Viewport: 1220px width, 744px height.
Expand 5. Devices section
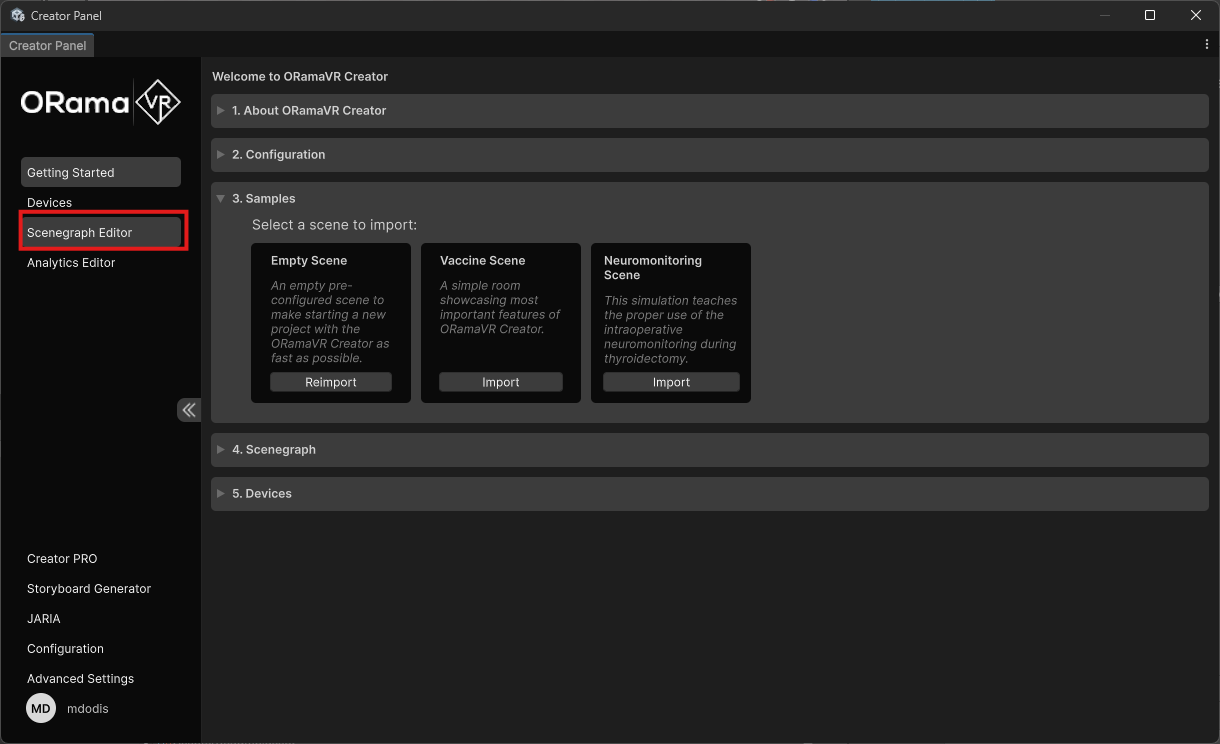tap(710, 494)
